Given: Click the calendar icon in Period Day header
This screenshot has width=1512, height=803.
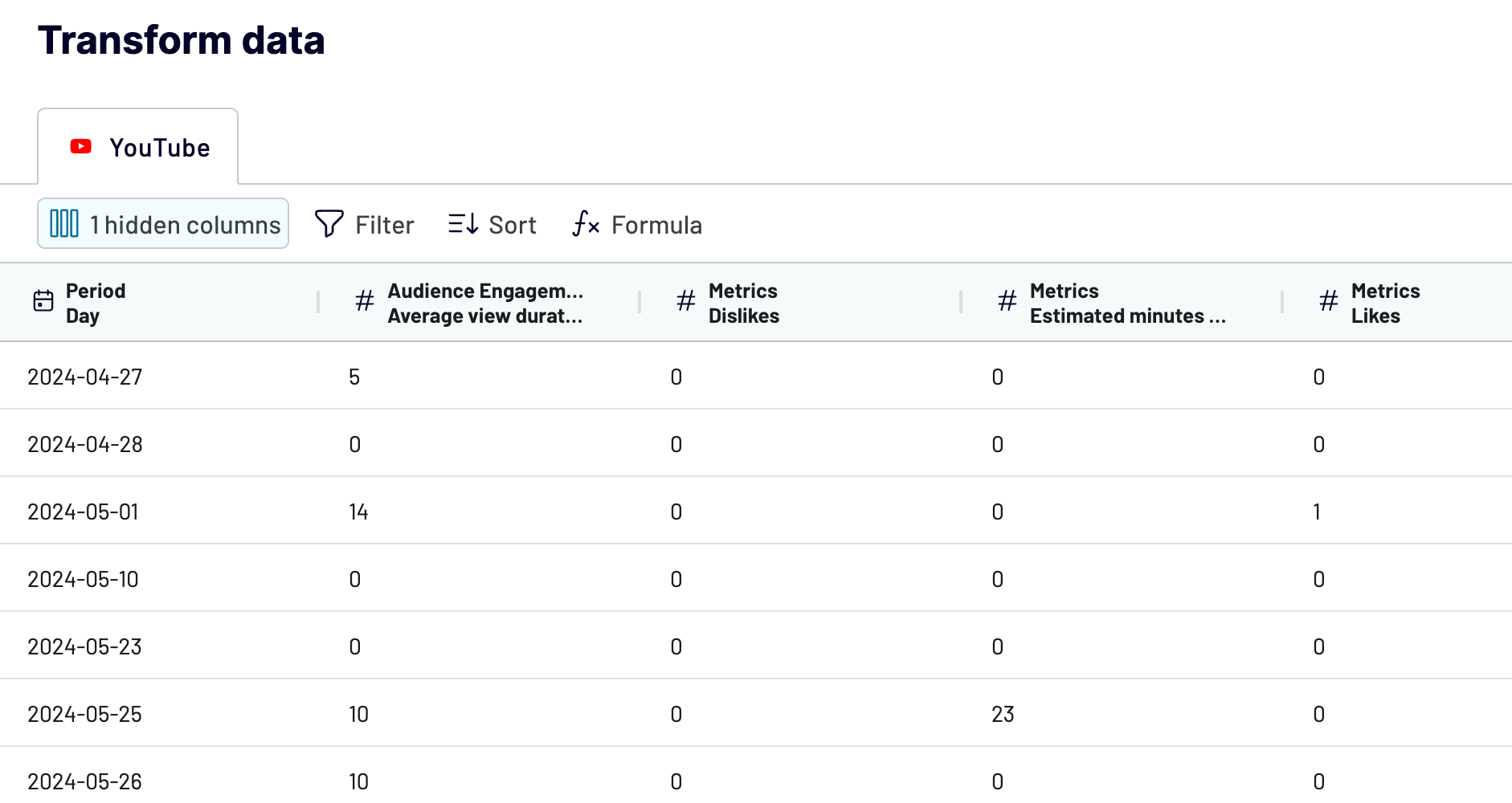Looking at the screenshot, I should point(43,301).
